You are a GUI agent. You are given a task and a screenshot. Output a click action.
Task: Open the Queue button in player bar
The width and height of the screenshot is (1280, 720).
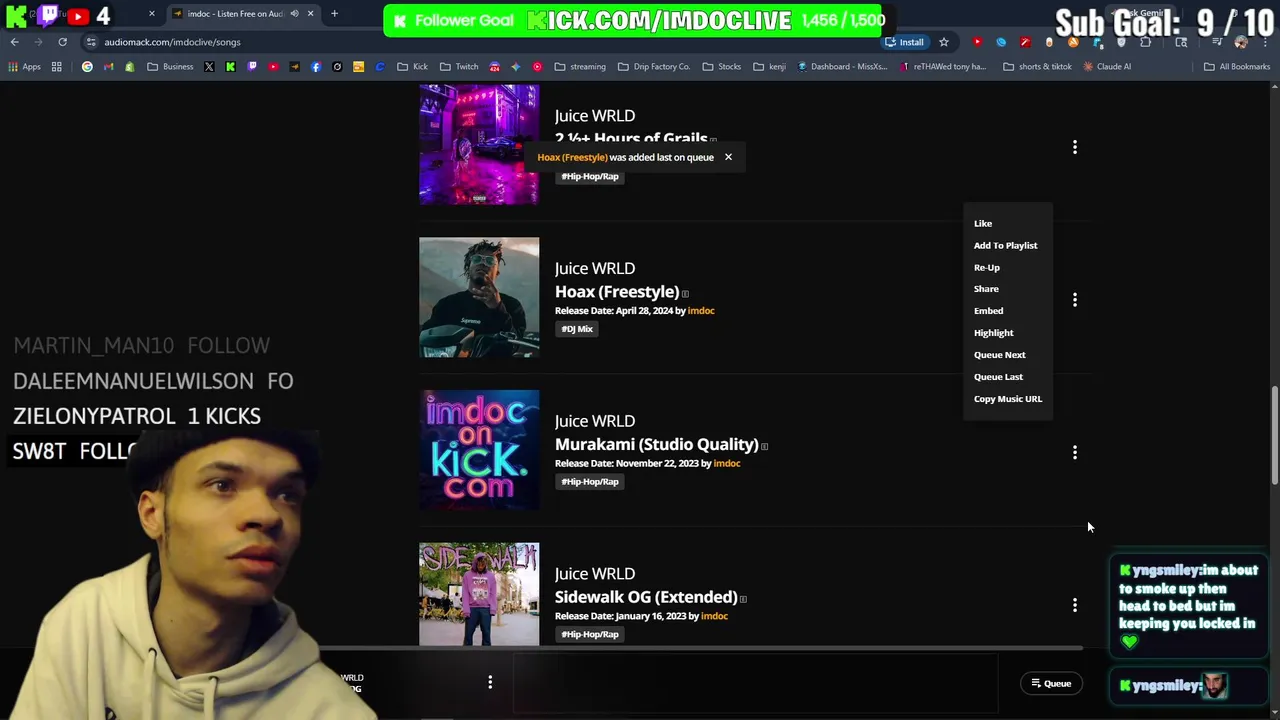coord(1051,684)
